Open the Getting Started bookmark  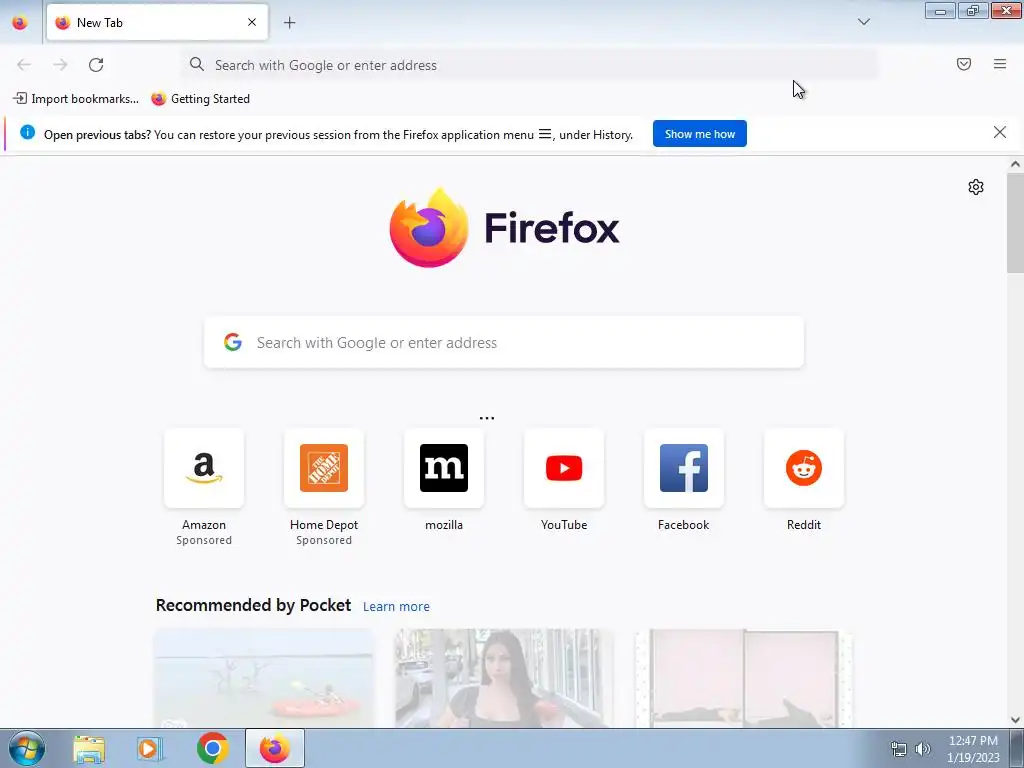(200, 99)
